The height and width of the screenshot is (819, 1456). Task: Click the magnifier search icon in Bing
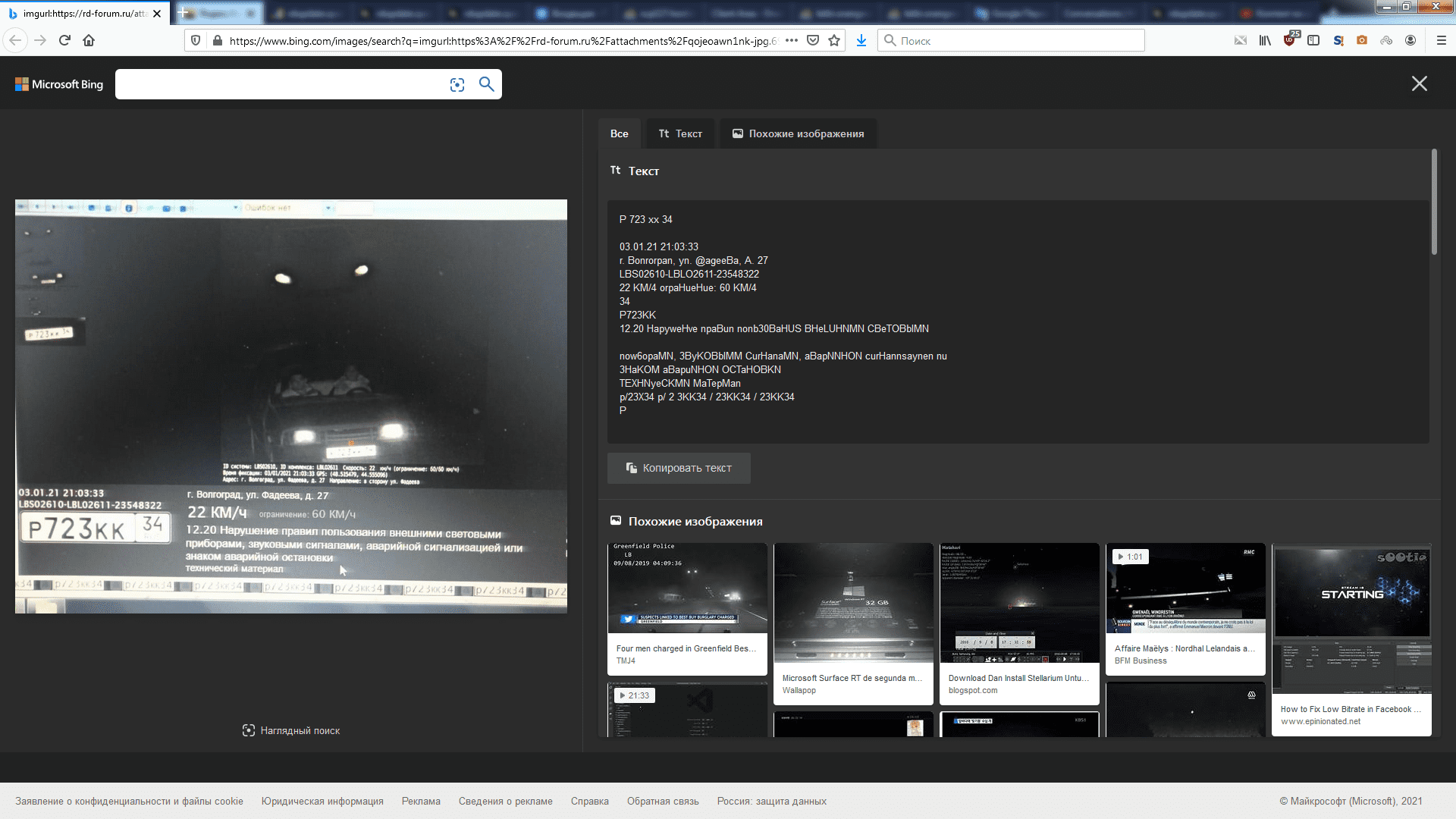[x=487, y=84]
